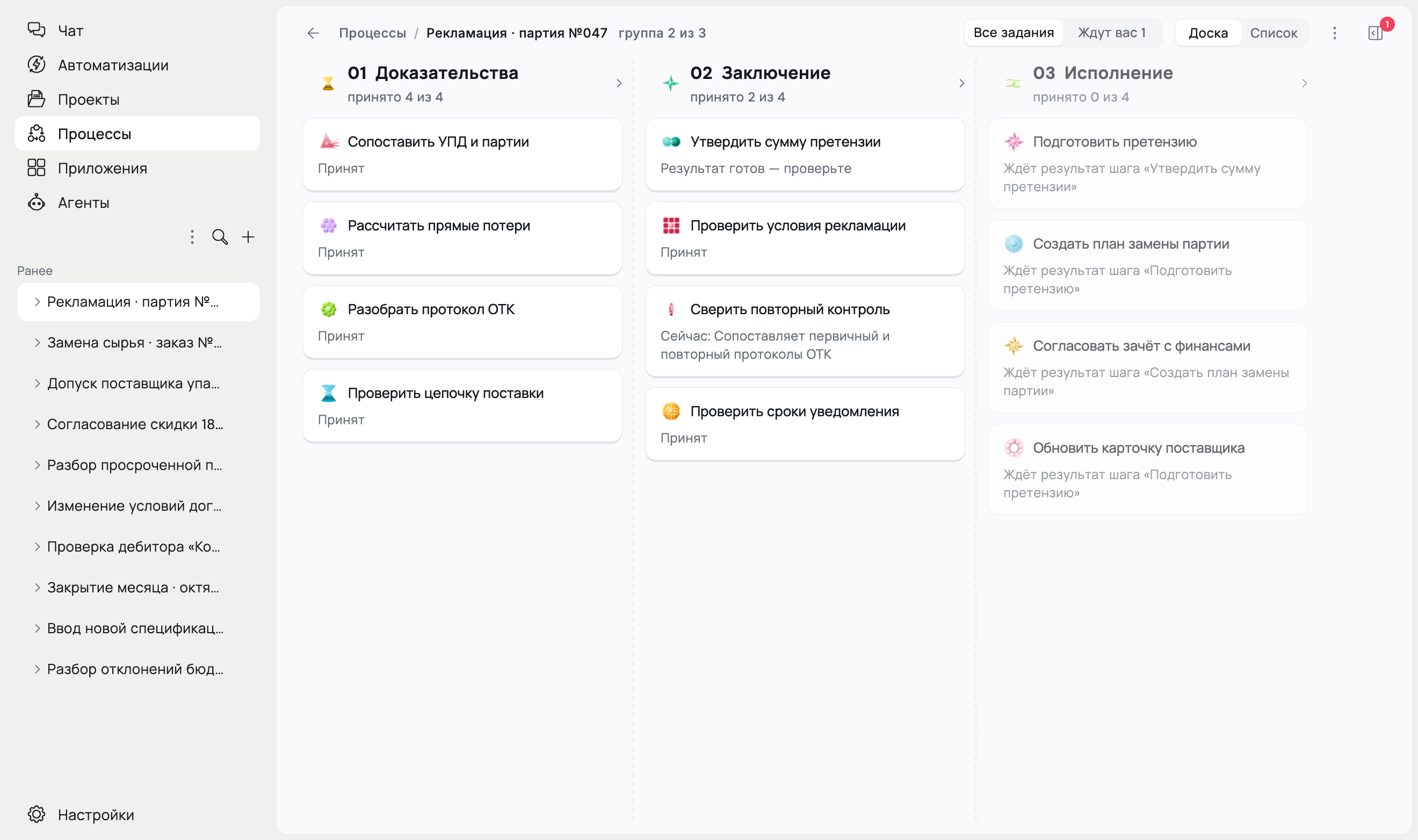Open Сопоставить УПД и партии card
Image resolution: width=1418 pixels, height=840 pixels.
click(x=462, y=155)
